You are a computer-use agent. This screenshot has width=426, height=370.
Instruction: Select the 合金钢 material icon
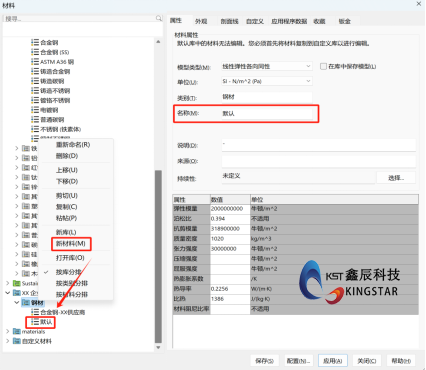point(35,42)
